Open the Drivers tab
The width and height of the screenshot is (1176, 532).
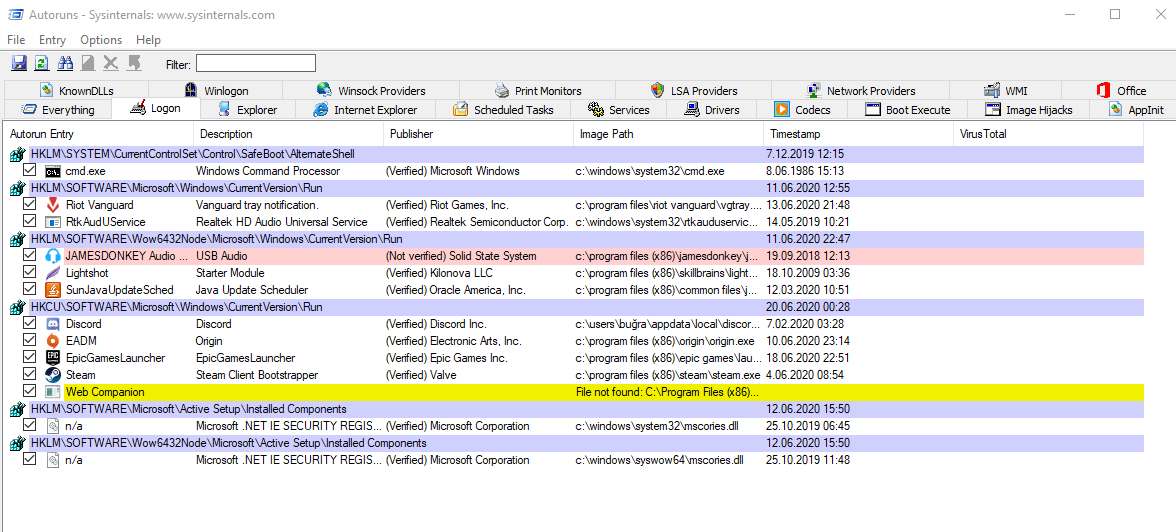[712, 110]
